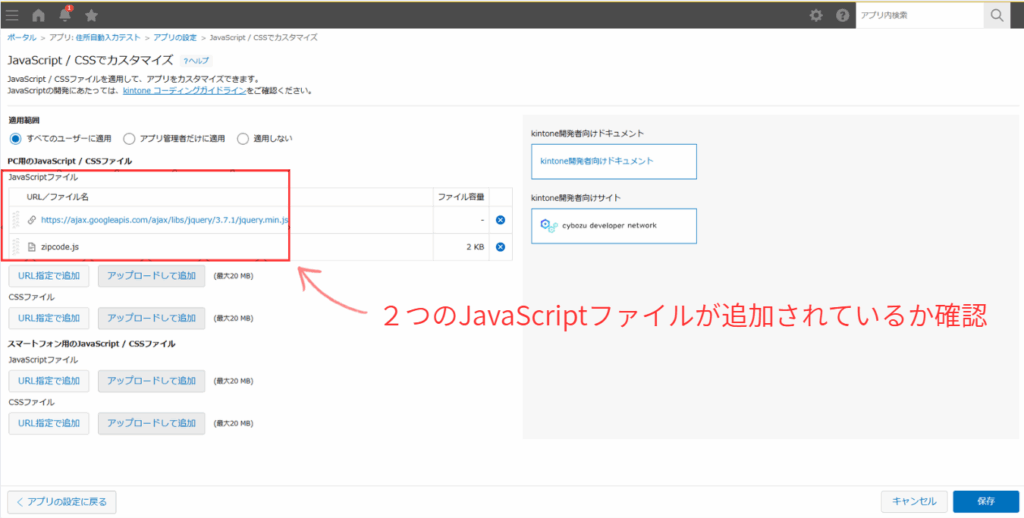Click the link icon beside the jquery URL
This screenshot has height=518, width=1024.
pyautogui.click(x=32, y=220)
